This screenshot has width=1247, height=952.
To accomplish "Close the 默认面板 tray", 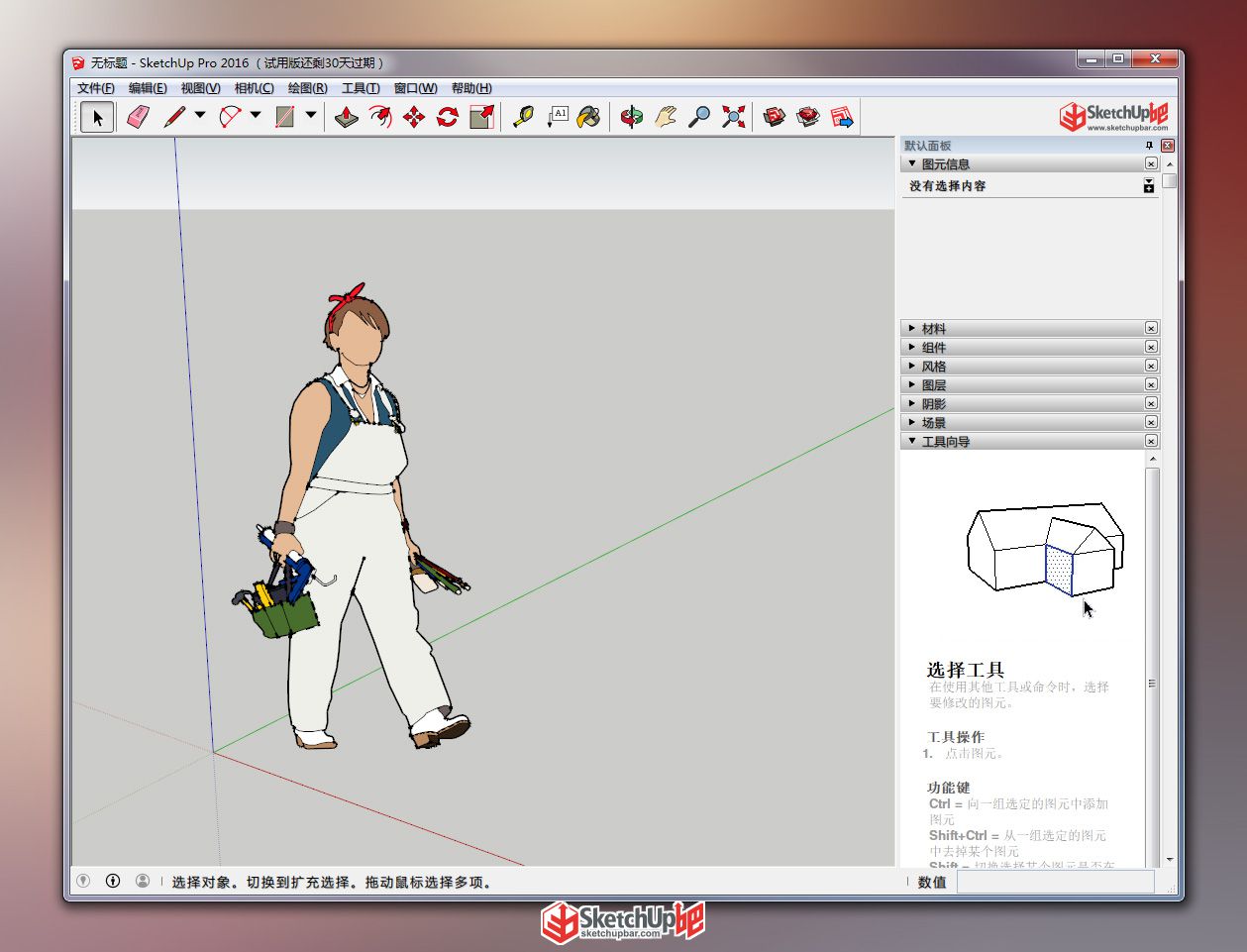I will click(x=1167, y=146).
